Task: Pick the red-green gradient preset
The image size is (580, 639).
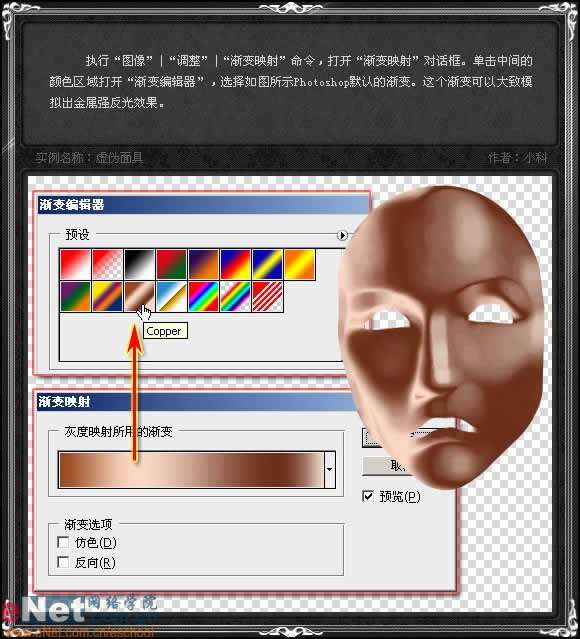Action: [x=172, y=264]
